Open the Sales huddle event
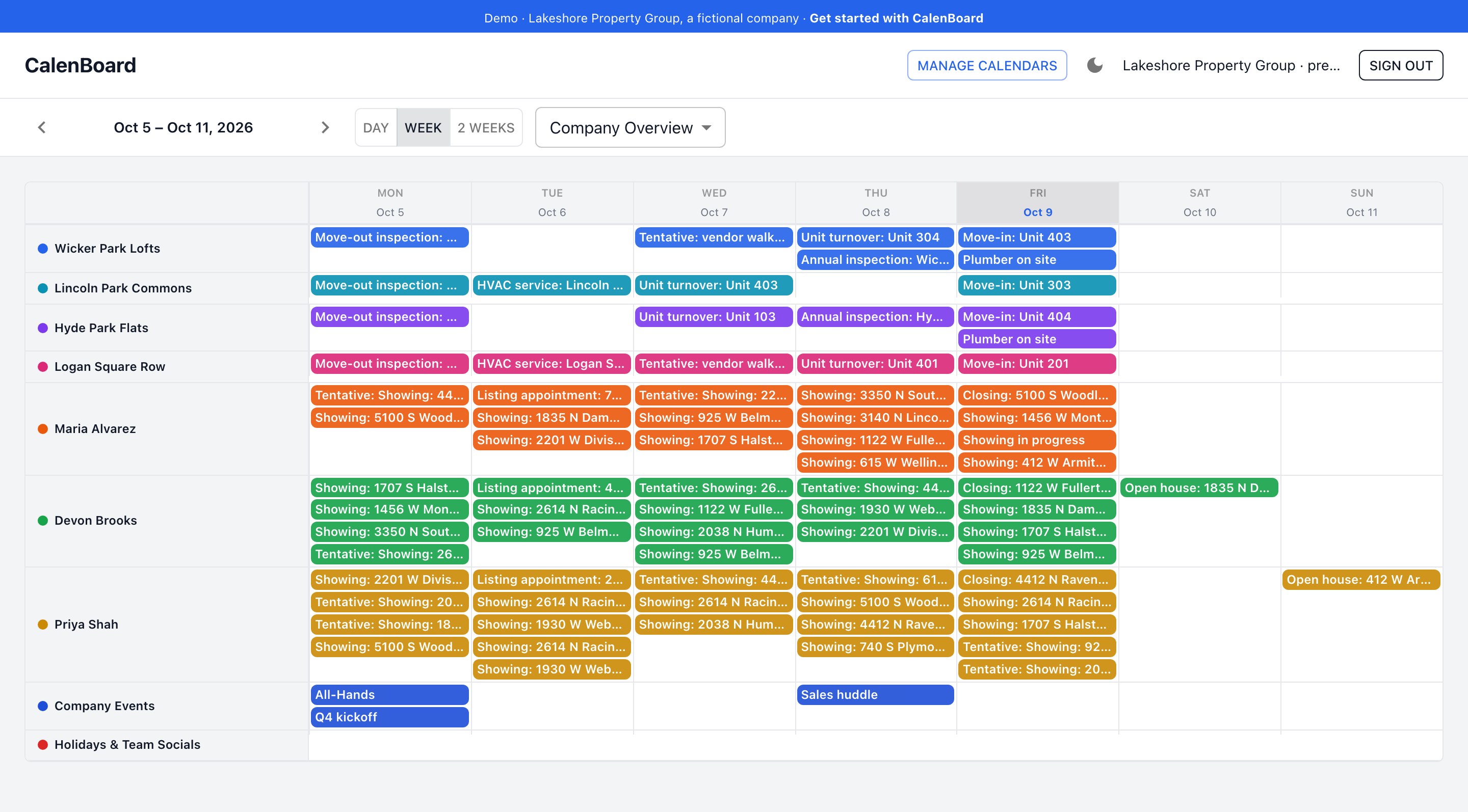Image resolution: width=1468 pixels, height=812 pixels. 875,695
